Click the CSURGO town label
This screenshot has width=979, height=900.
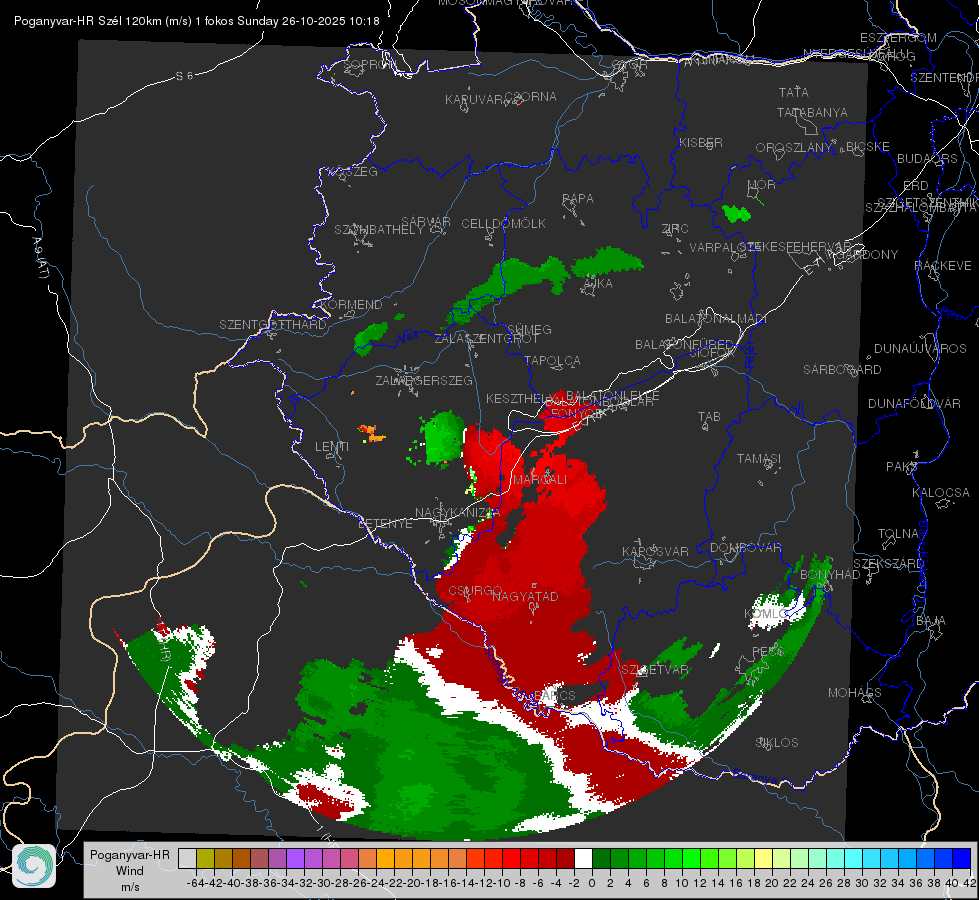[x=475, y=591]
